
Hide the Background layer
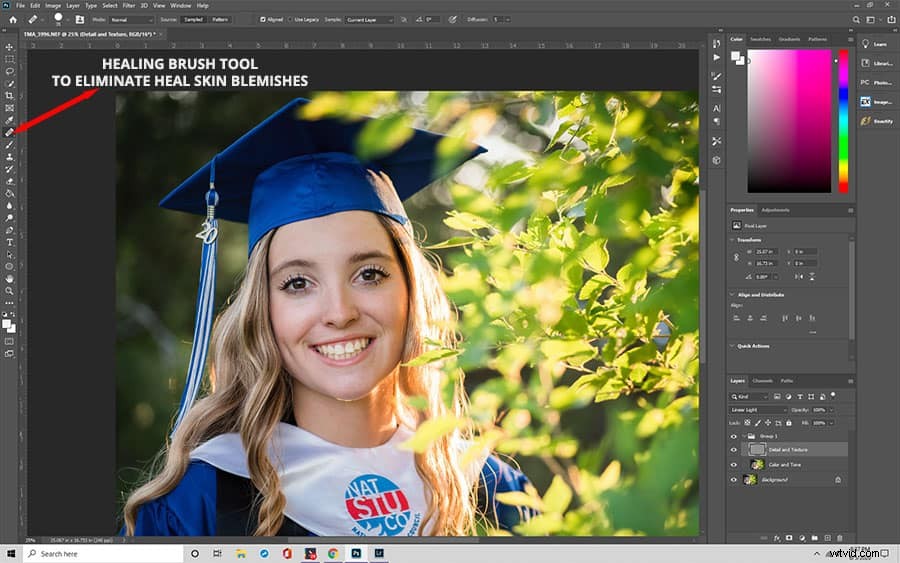(733, 480)
